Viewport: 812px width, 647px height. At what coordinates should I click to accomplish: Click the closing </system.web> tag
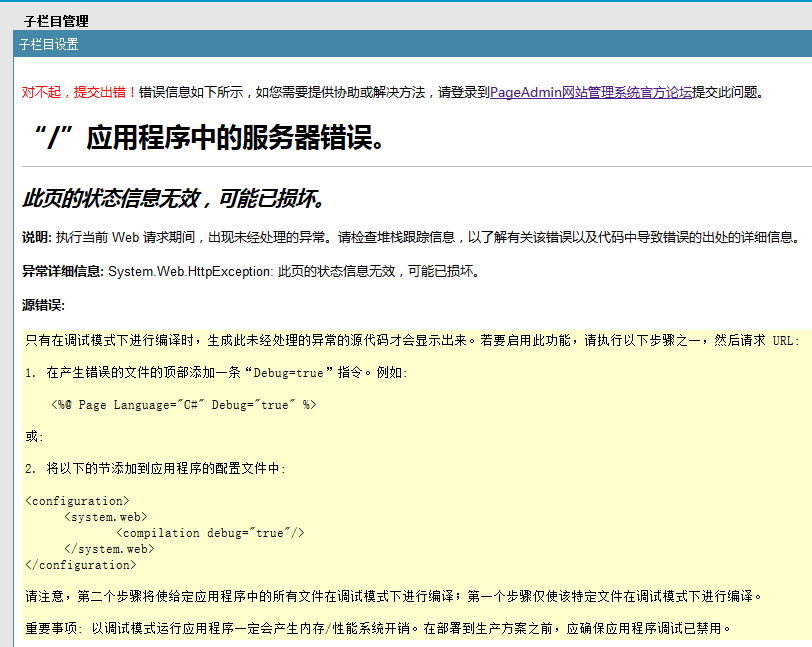pyautogui.click(x=109, y=549)
